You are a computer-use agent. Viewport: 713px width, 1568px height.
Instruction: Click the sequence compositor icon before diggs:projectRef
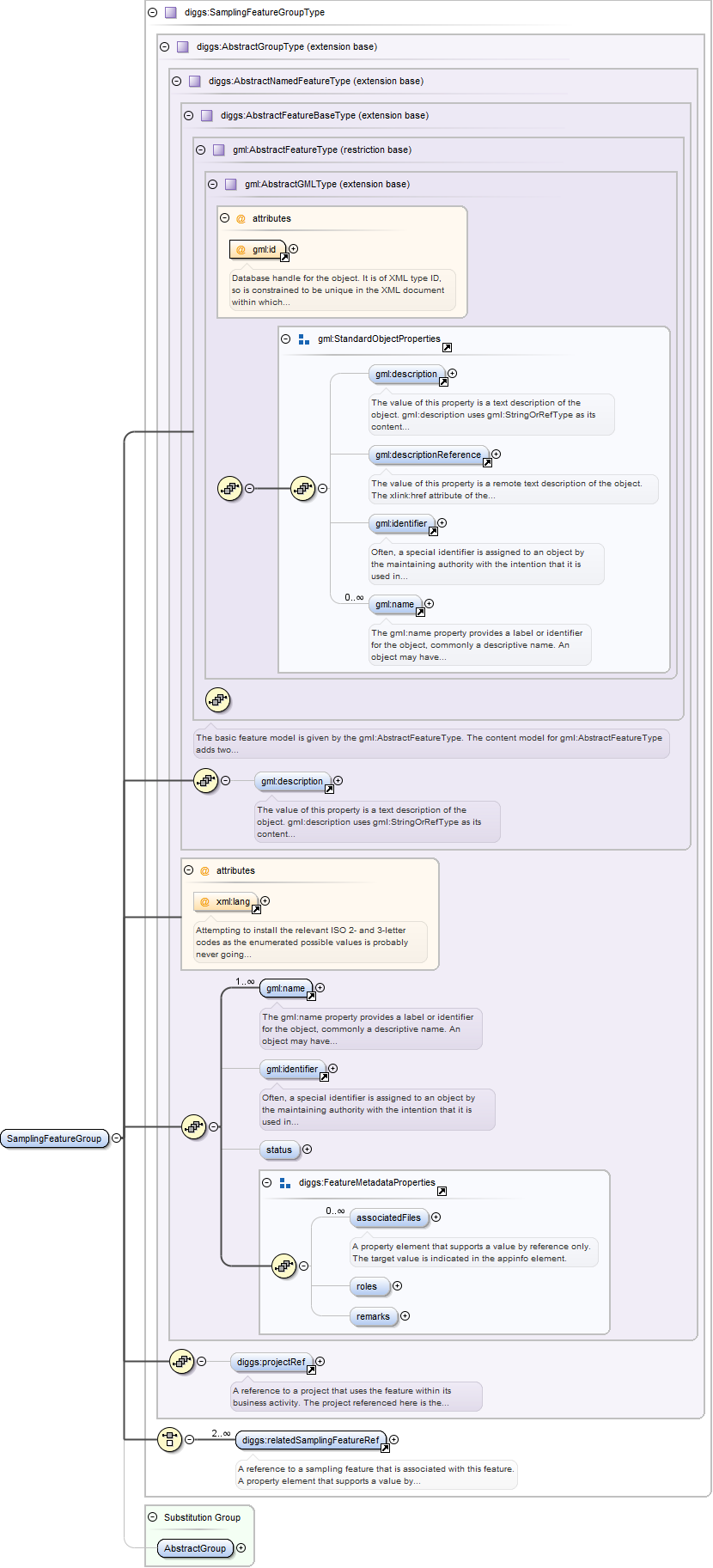(x=181, y=1361)
